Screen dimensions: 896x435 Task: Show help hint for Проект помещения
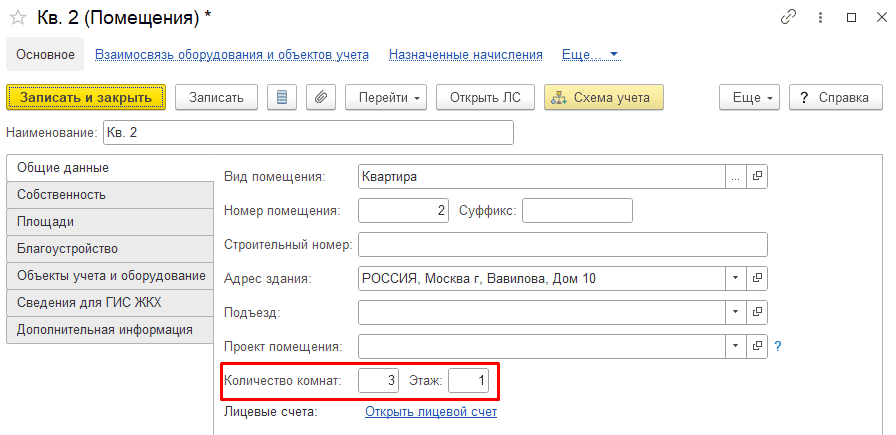(x=777, y=346)
